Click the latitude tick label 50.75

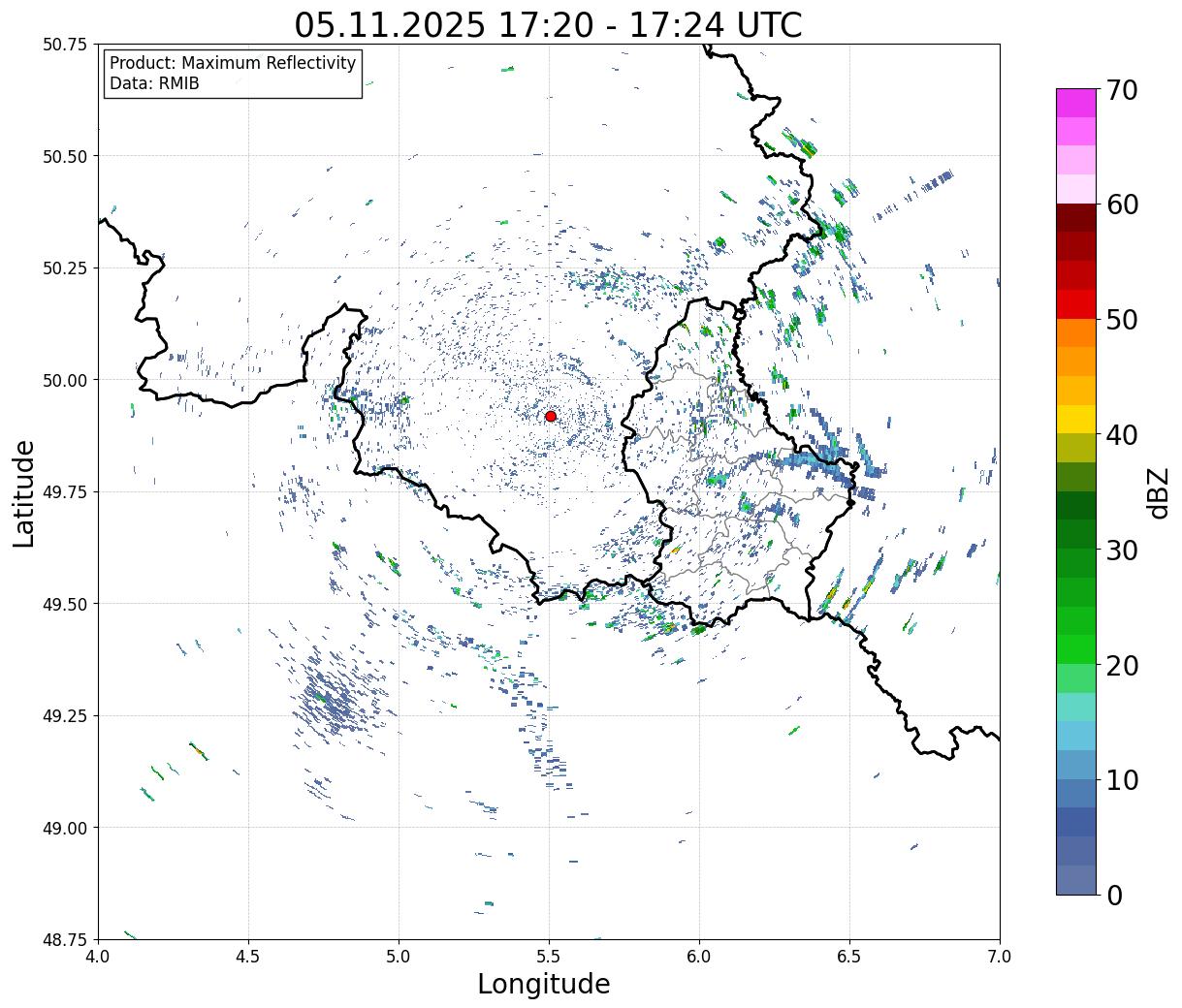(x=65, y=45)
